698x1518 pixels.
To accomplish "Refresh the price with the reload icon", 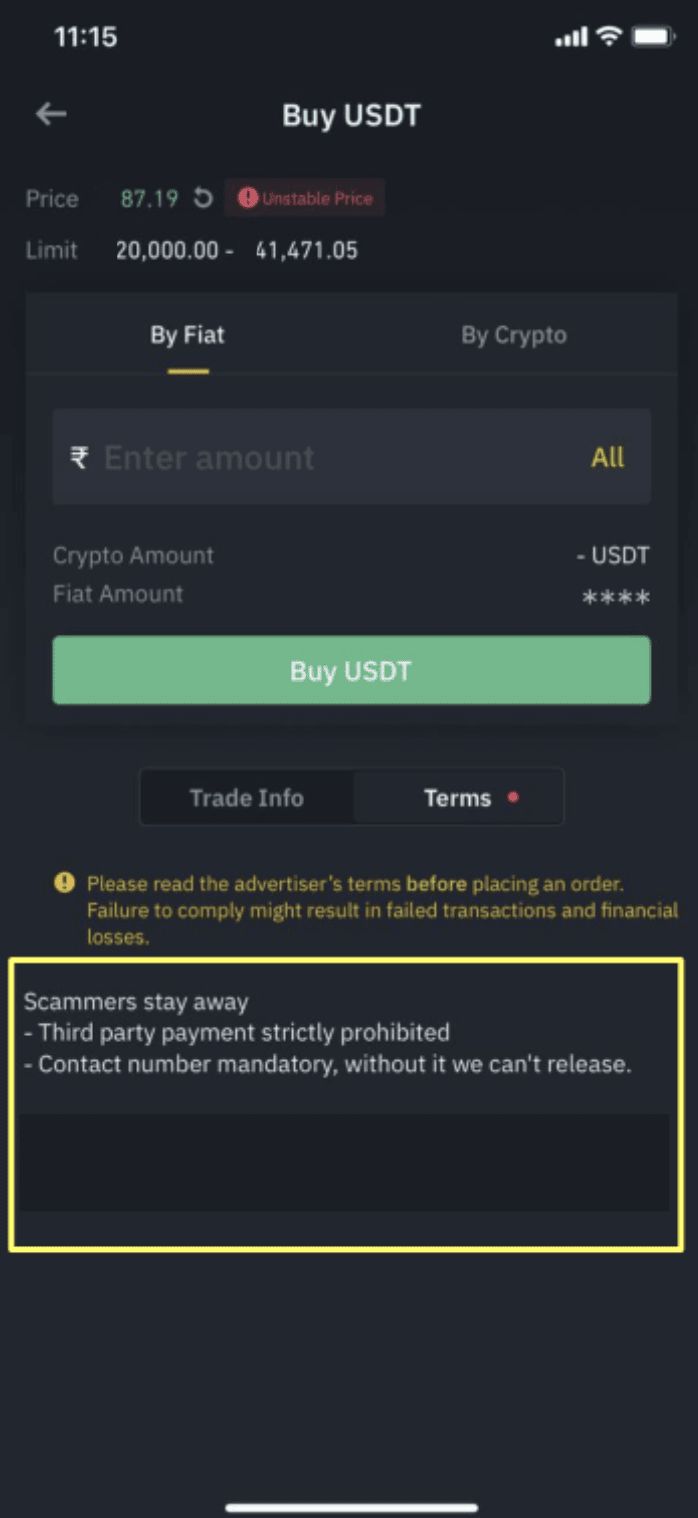I will coord(202,198).
